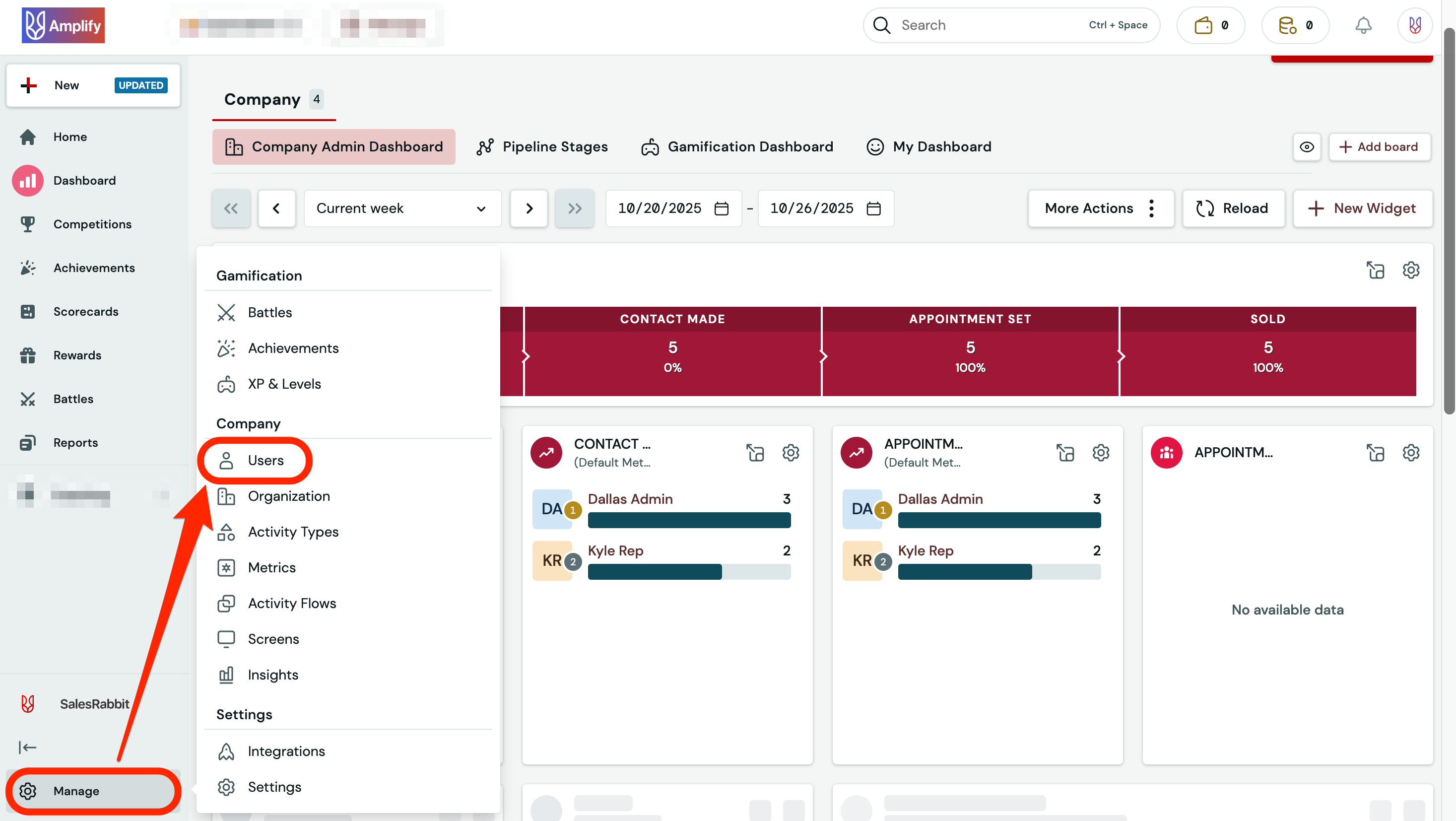Open settings gear on the Contact Made widget
This screenshot has width=1456, height=821.
coord(790,452)
